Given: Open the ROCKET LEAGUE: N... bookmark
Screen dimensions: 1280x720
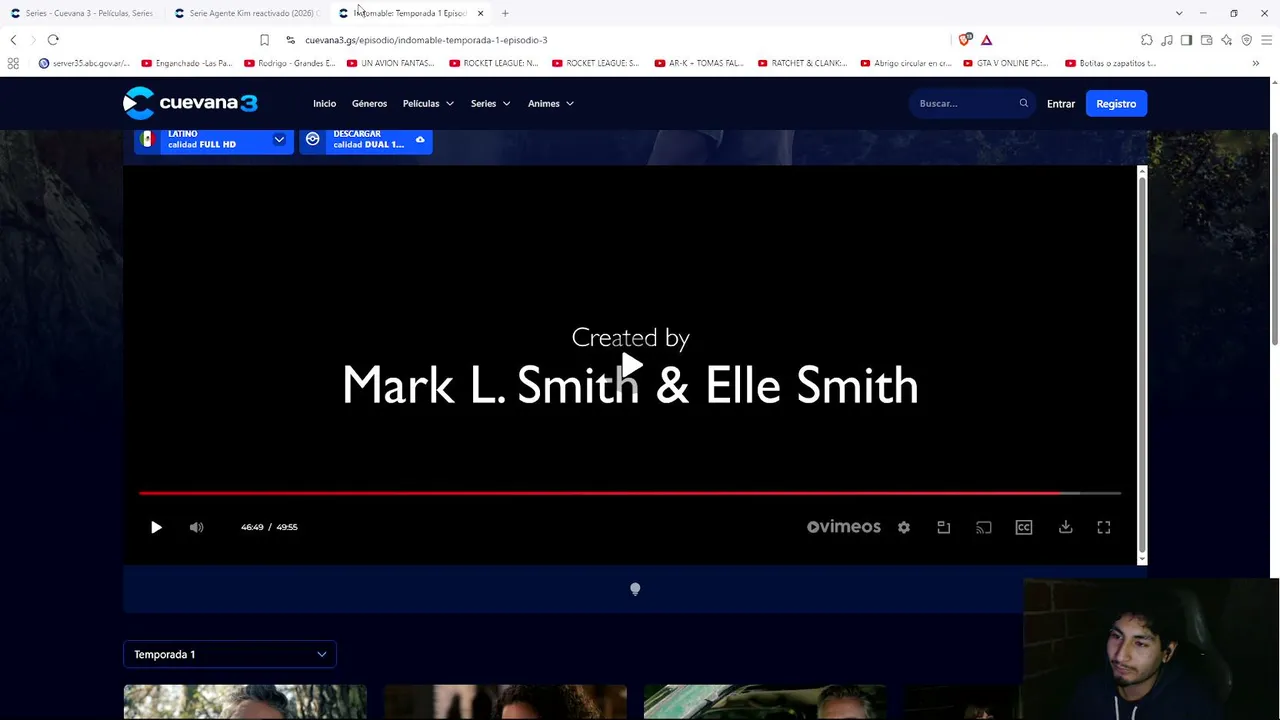Looking at the screenshot, I should coord(494,63).
